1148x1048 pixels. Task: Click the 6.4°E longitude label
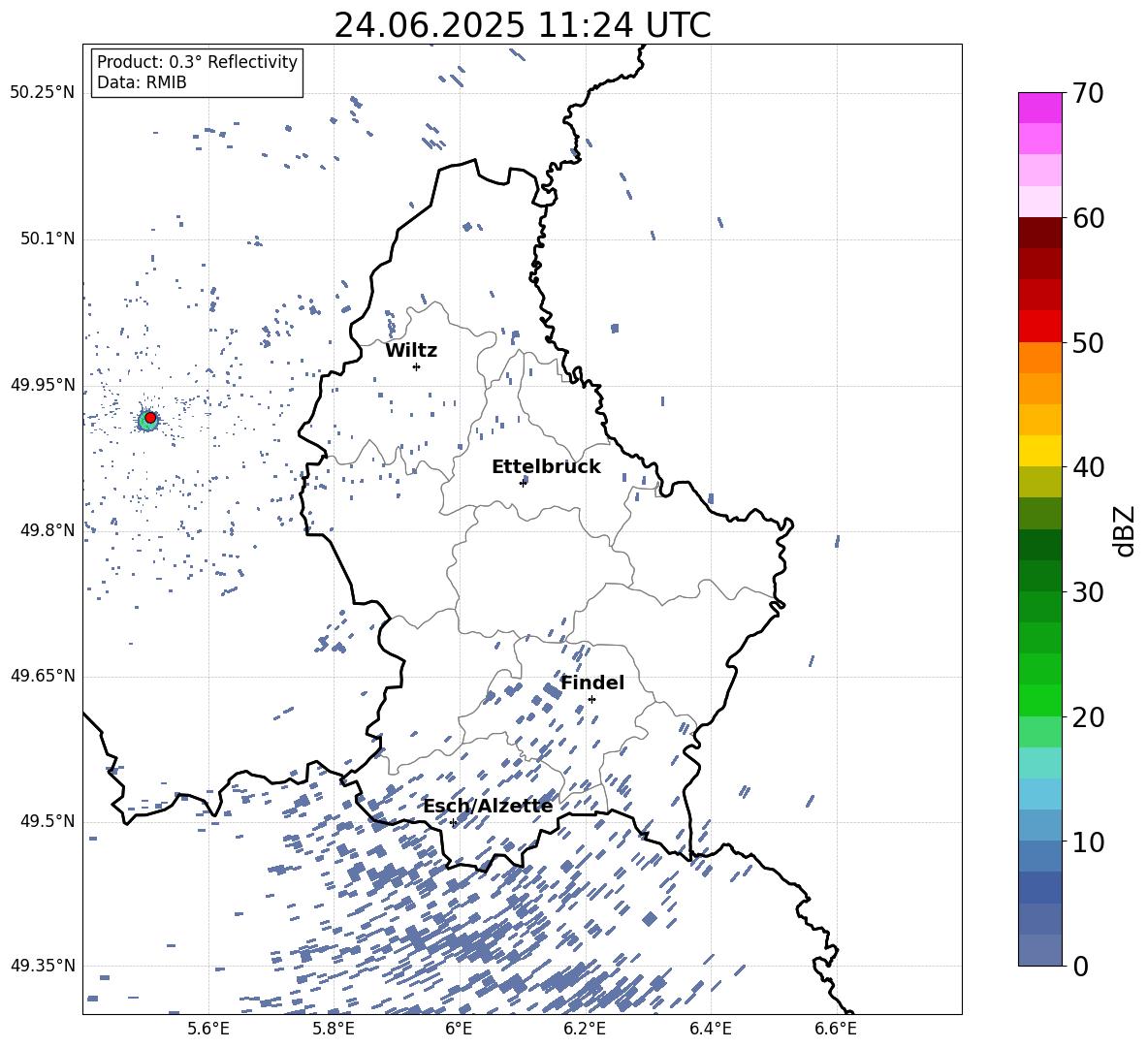click(x=711, y=1029)
